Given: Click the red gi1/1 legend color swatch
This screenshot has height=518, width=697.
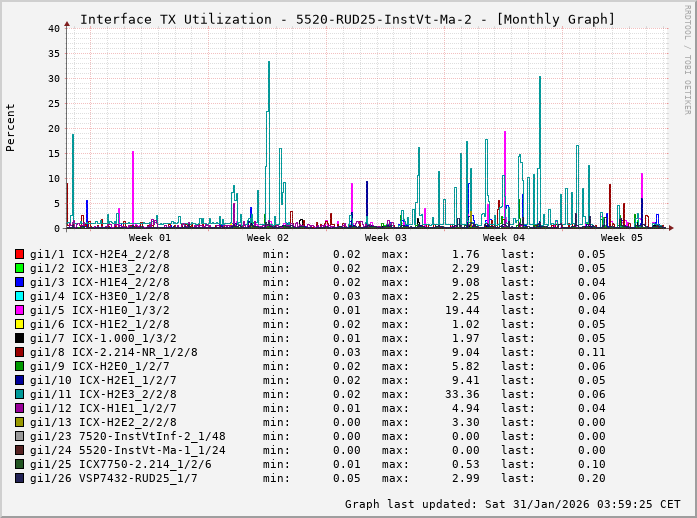Looking at the screenshot, I should [x=20, y=254].
